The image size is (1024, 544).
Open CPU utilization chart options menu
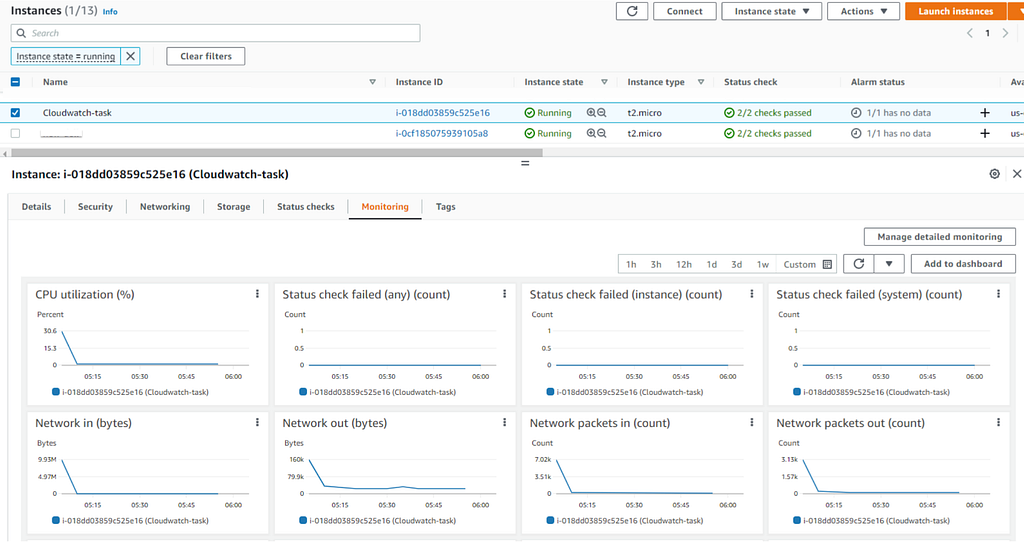tap(257, 294)
